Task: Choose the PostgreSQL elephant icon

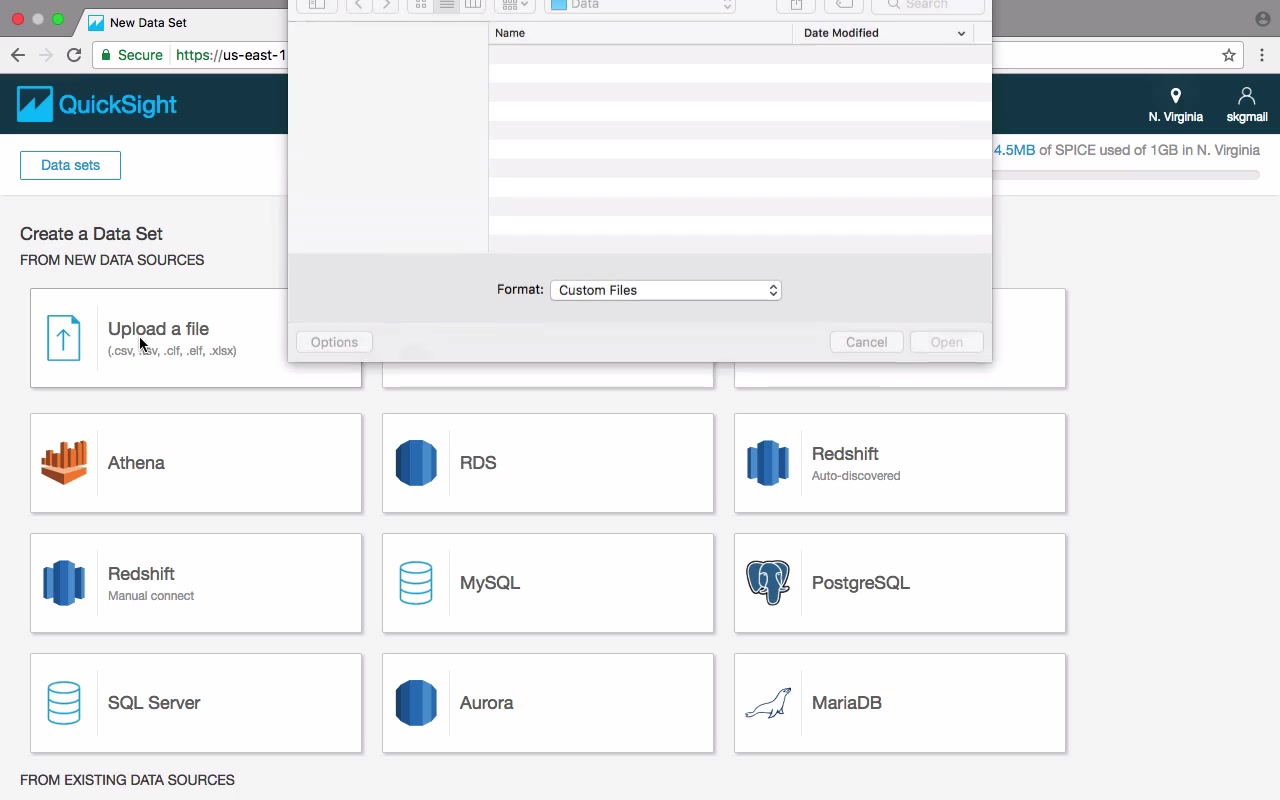Action: [768, 583]
